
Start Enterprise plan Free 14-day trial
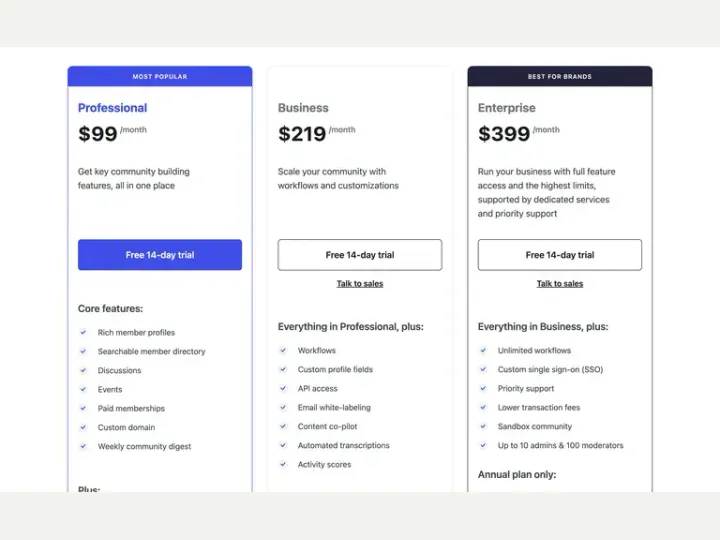pyautogui.click(x=560, y=255)
